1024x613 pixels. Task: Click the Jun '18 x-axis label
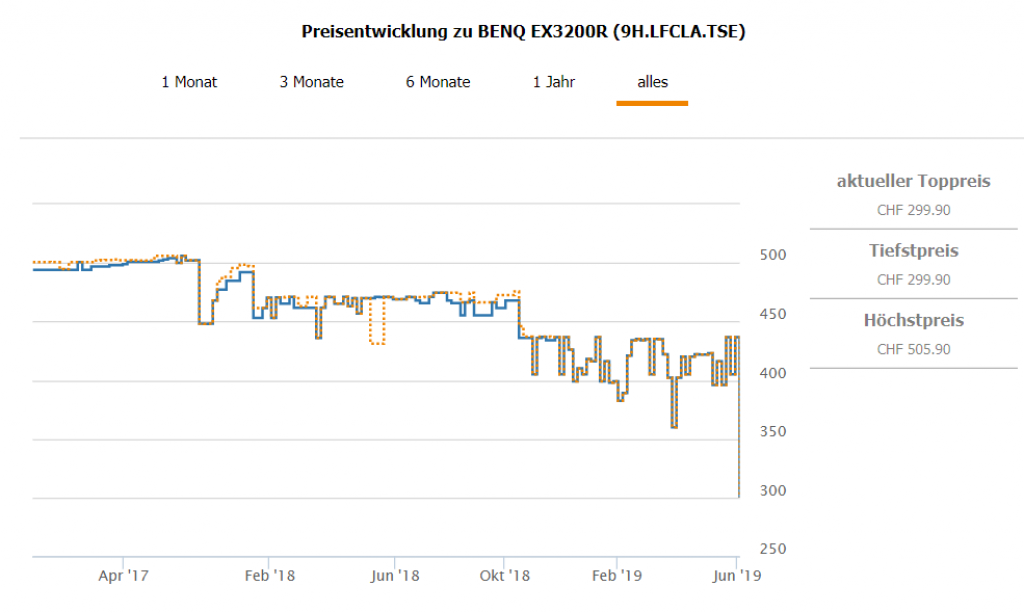395,575
